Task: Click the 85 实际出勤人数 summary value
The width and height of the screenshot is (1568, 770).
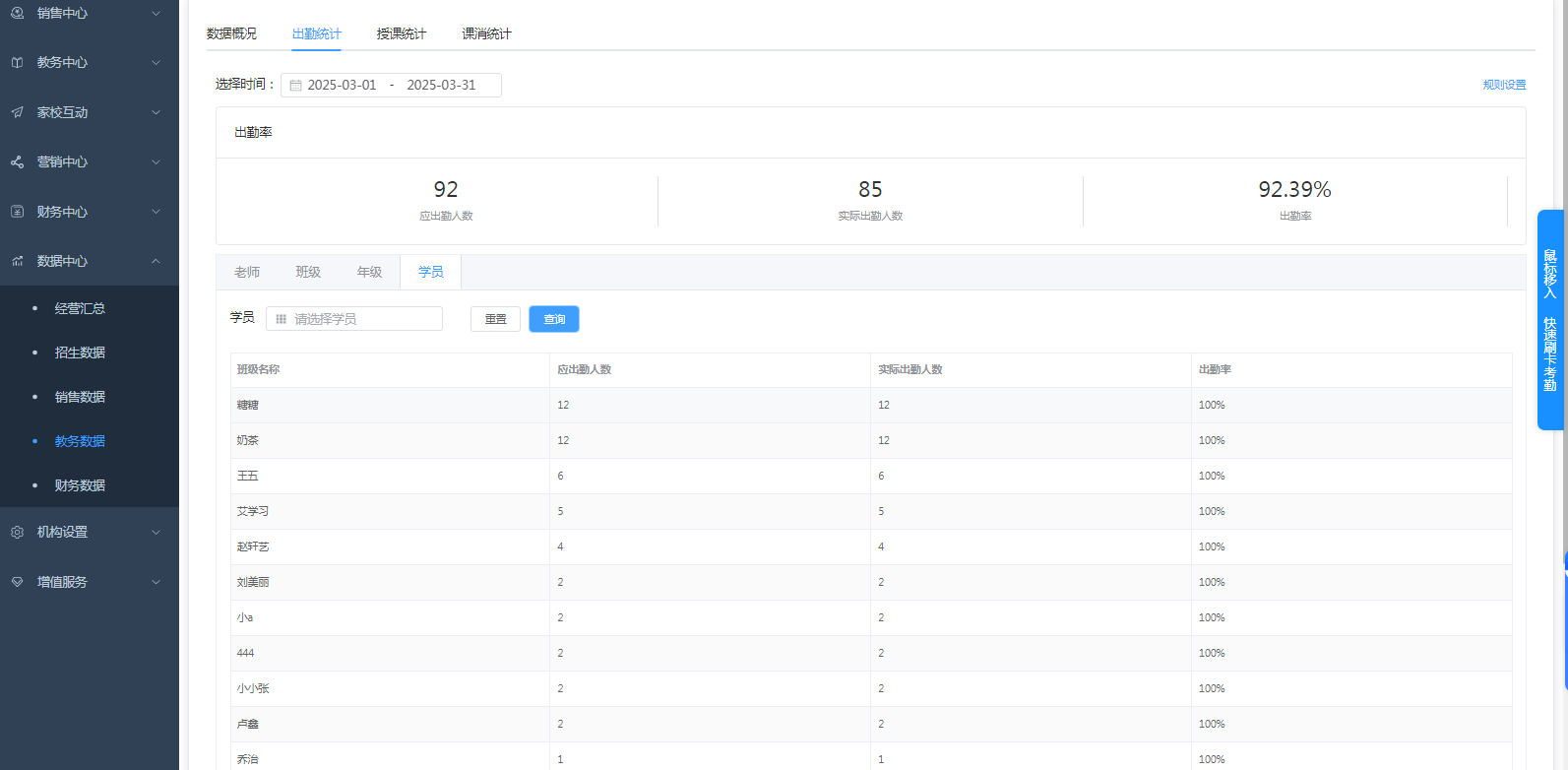Action: click(x=870, y=189)
